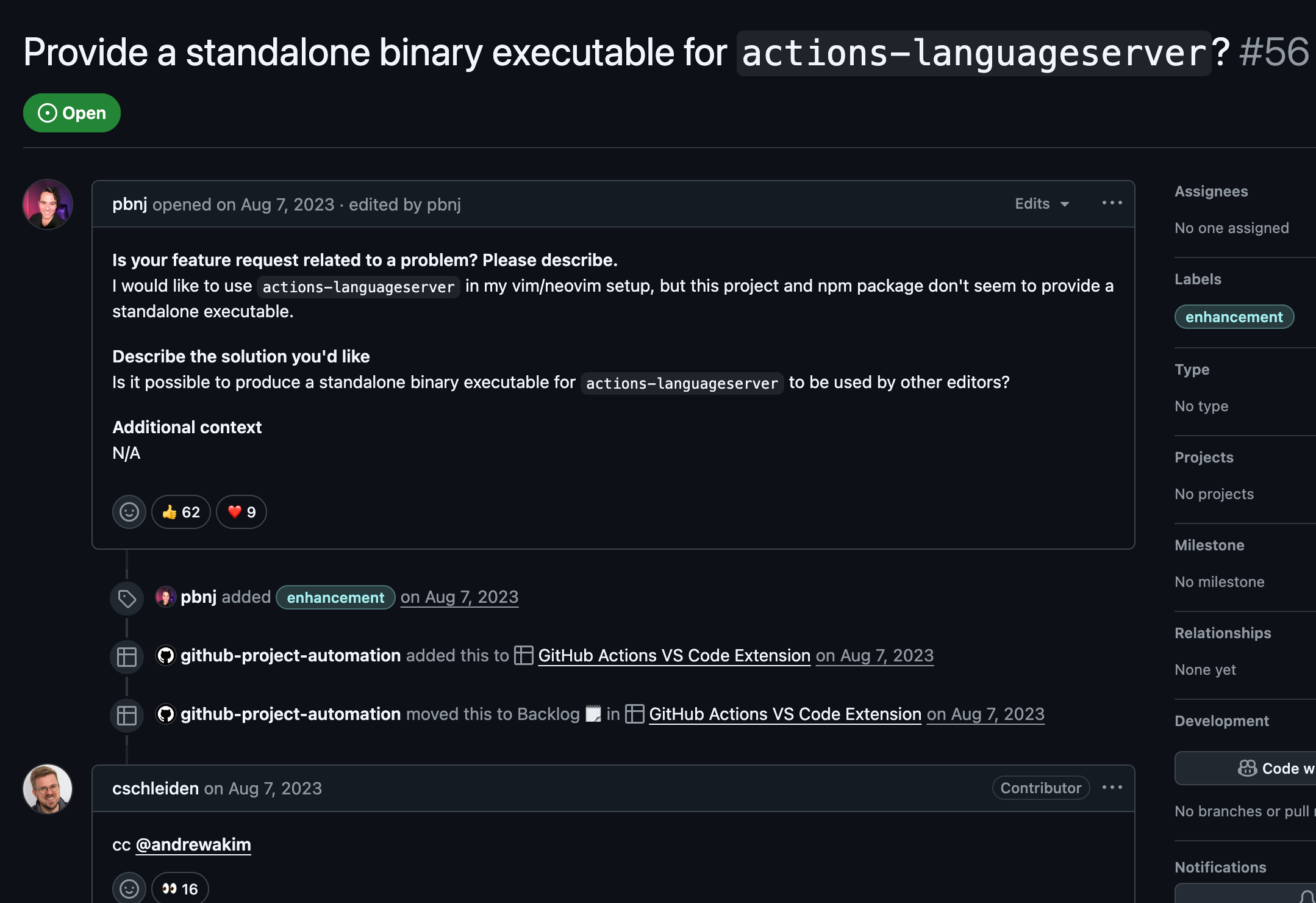Click the tag icon in the timeline

(x=127, y=599)
